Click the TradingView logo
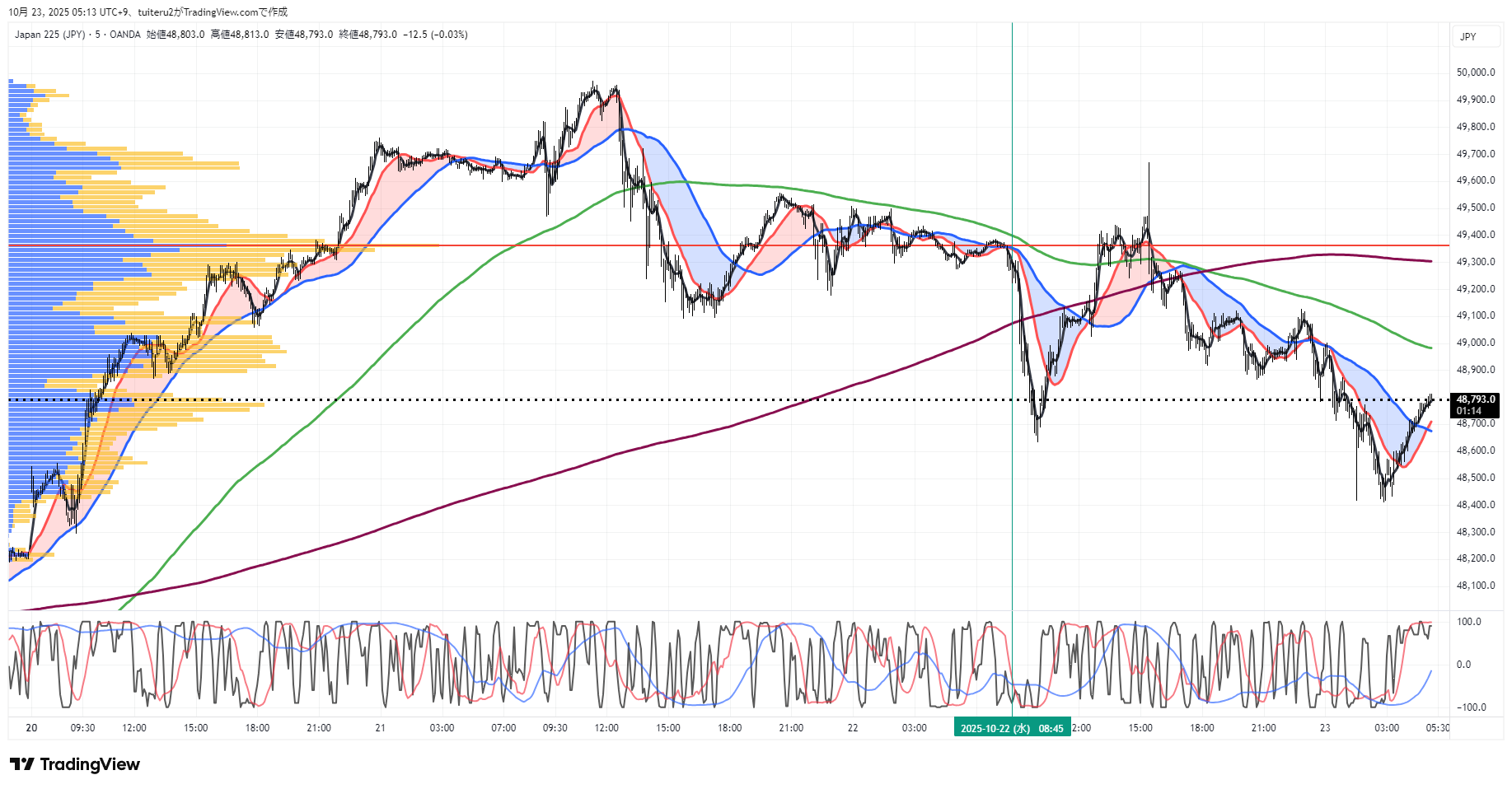1512x789 pixels. (75, 764)
